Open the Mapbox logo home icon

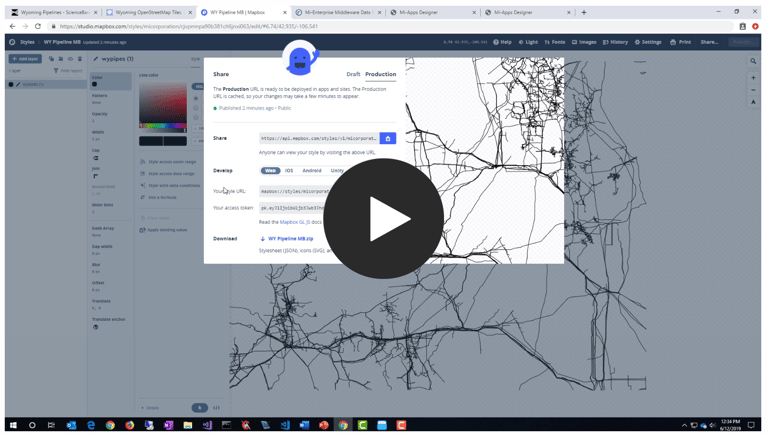(12, 42)
